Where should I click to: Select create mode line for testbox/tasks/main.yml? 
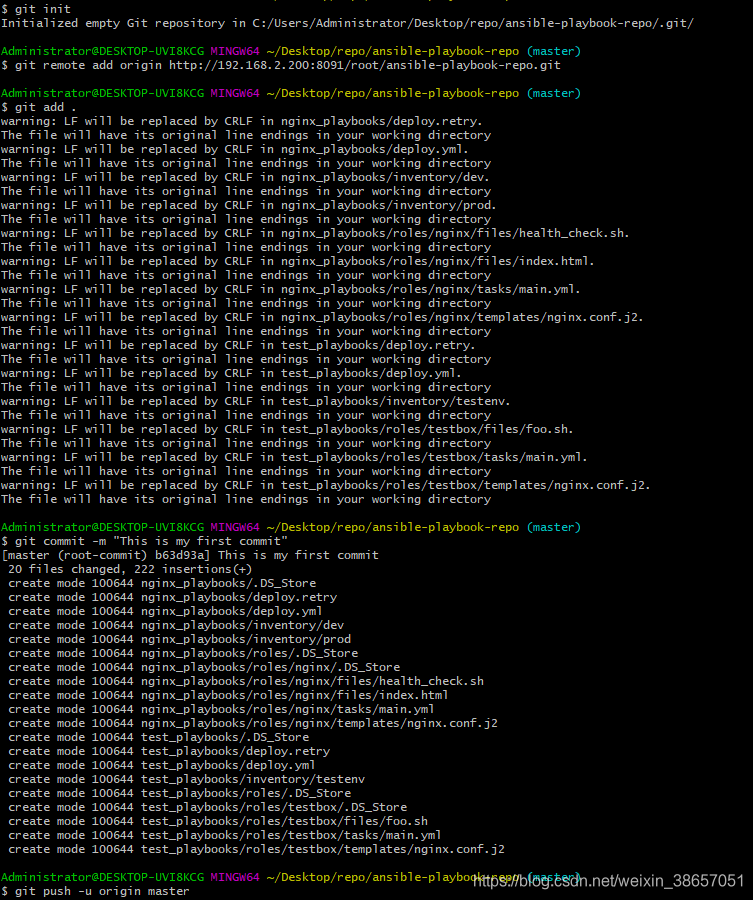coord(225,835)
